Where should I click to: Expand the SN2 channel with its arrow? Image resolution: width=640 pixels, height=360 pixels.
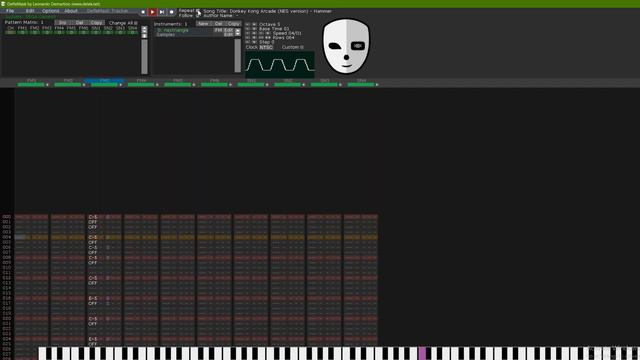[x=304, y=85]
